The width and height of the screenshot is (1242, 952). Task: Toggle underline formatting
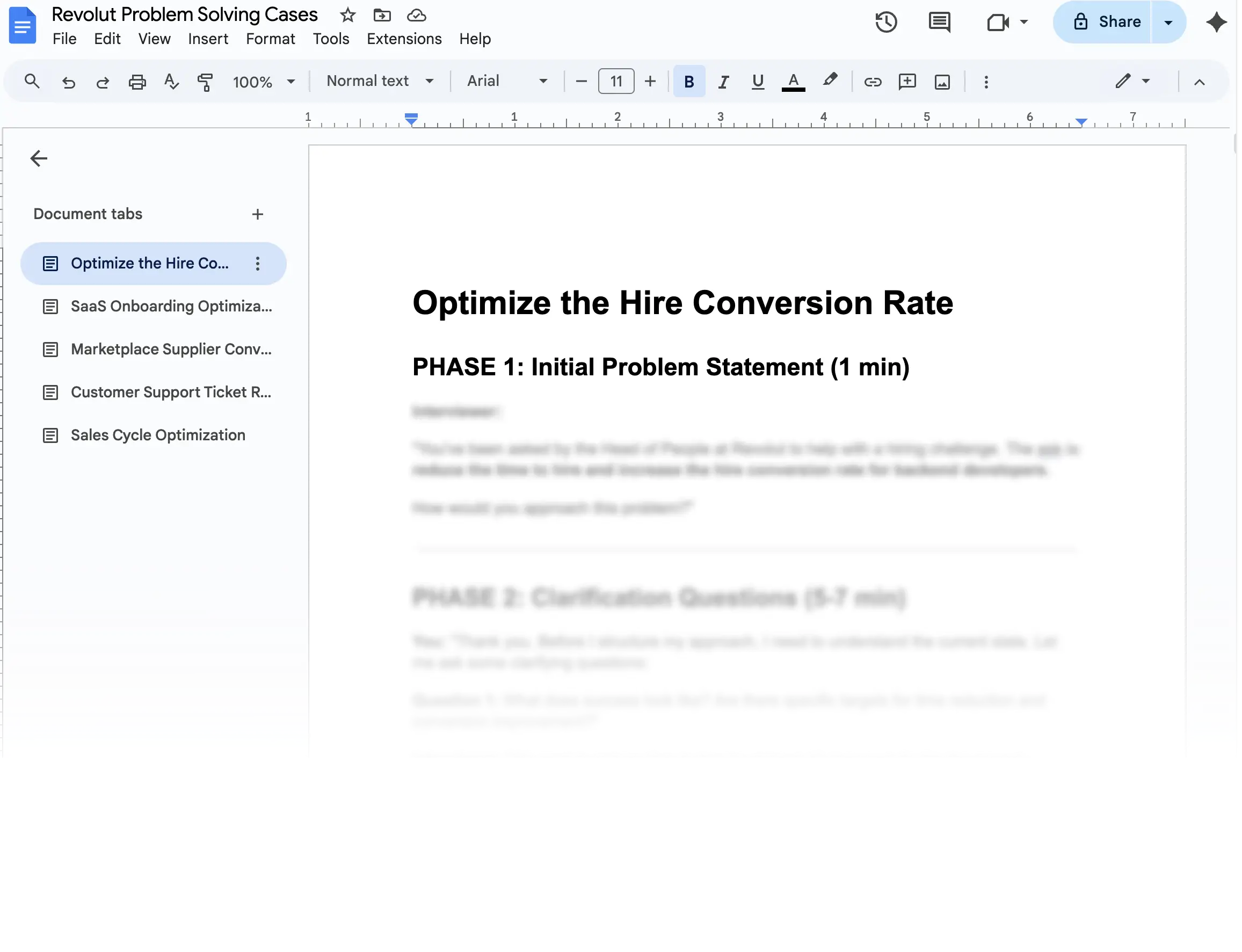[x=758, y=82]
